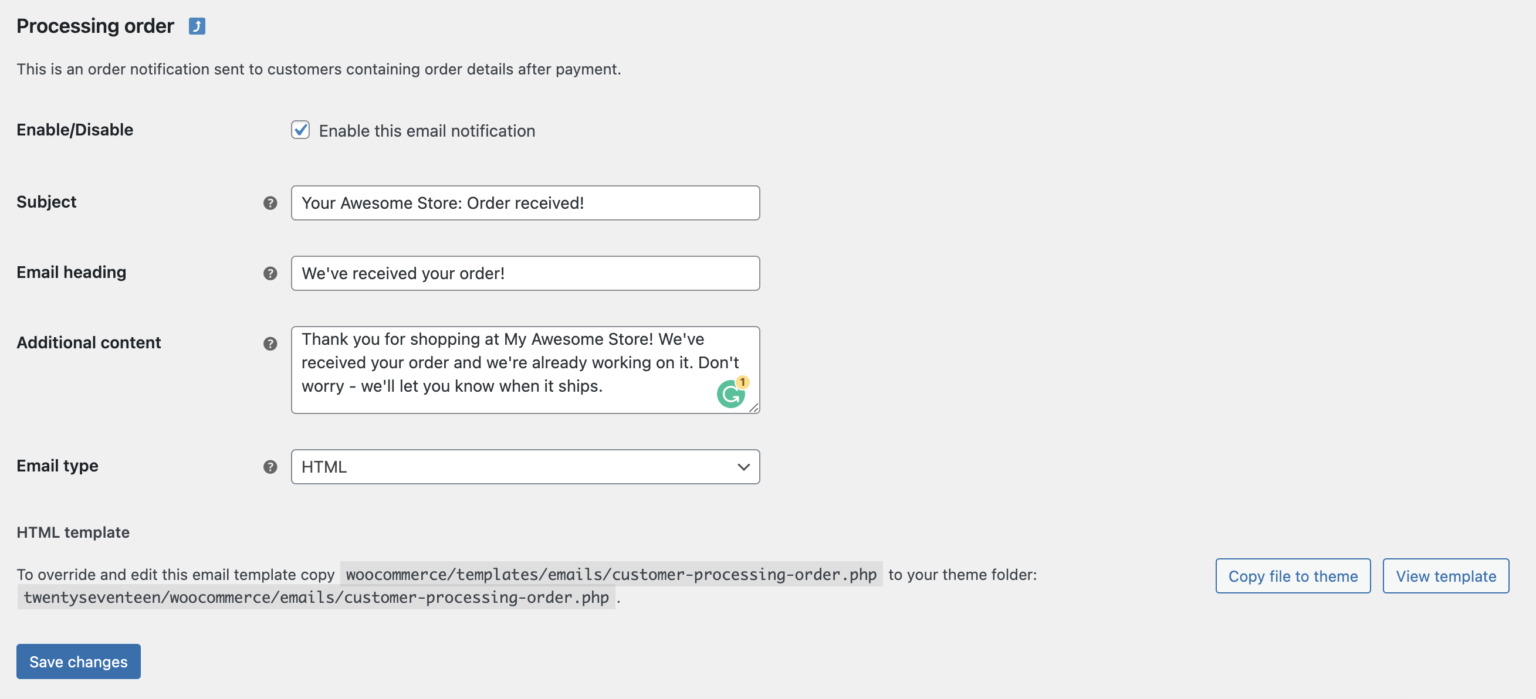The height and width of the screenshot is (699, 1536).
Task: Place cursor in the Additional content textarea
Action: click(x=525, y=370)
